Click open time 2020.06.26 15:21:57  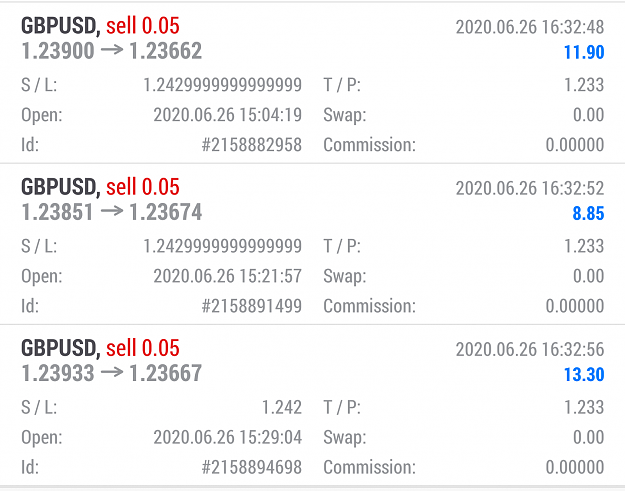228,276
